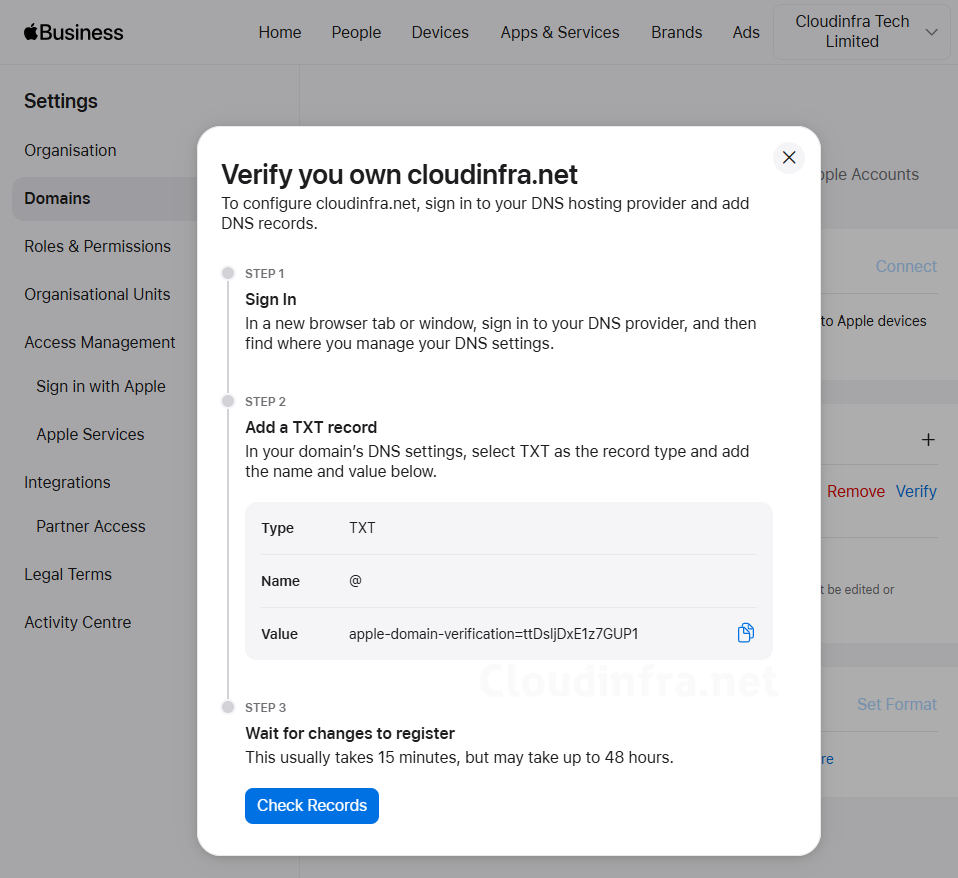Click the STEP 2 label
Screen dimensions: 958x878
point(265,401)
